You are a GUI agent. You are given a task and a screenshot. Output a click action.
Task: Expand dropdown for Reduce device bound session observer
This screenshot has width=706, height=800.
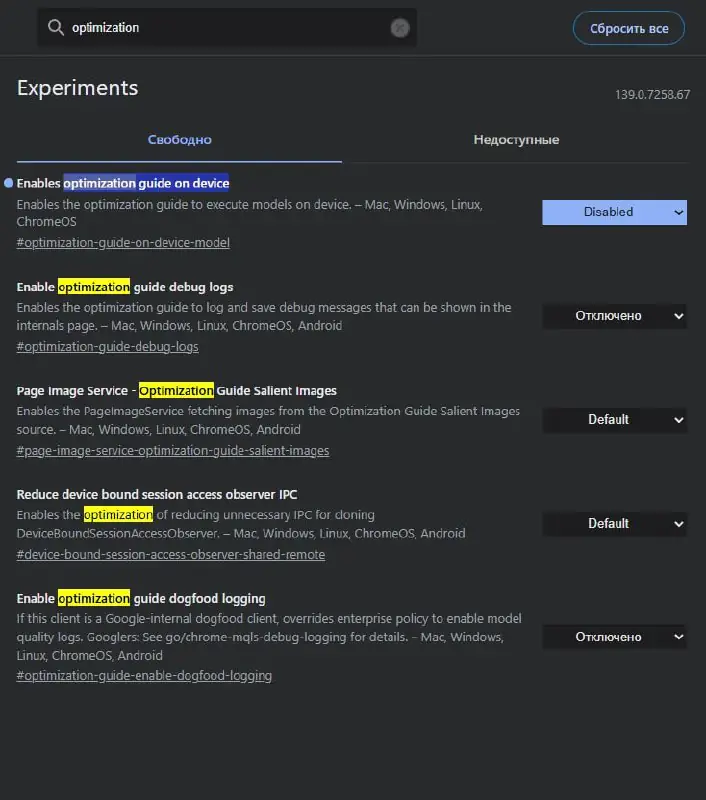[614, 524]
